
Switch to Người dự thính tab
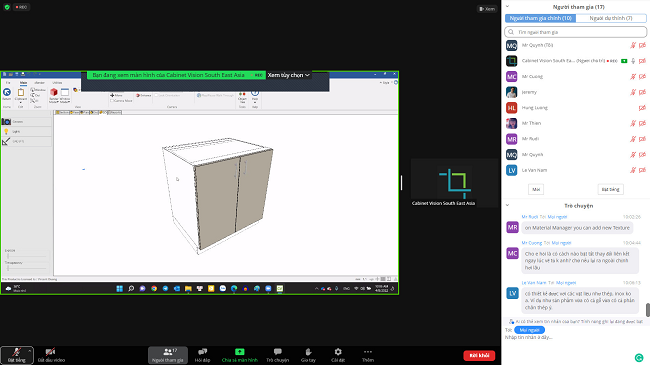click(611, 18)
